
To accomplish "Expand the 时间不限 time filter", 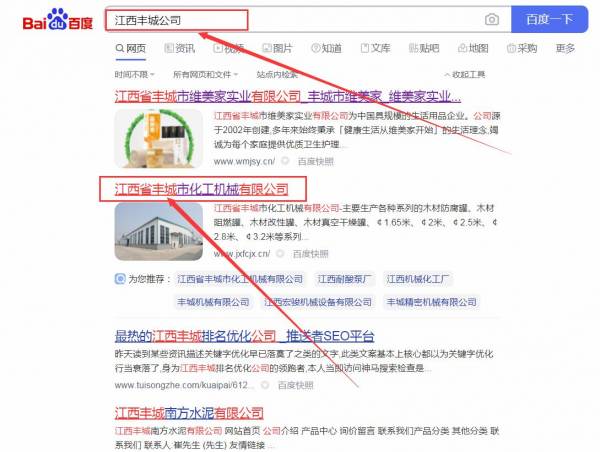I will 134,74.
